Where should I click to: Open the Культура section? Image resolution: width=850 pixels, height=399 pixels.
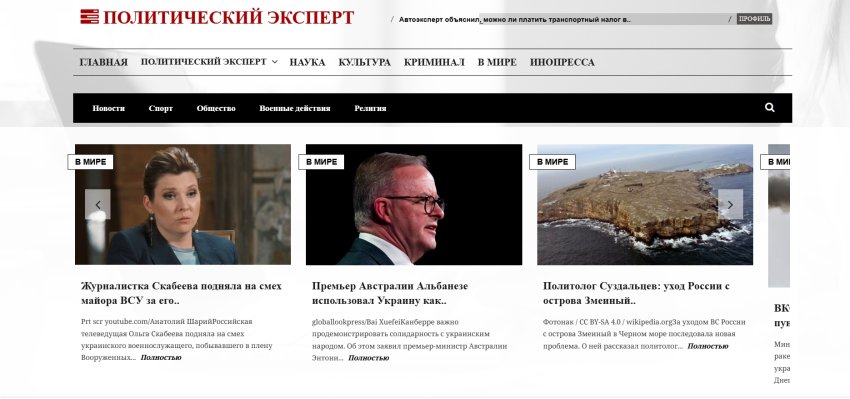coord(364,62)
